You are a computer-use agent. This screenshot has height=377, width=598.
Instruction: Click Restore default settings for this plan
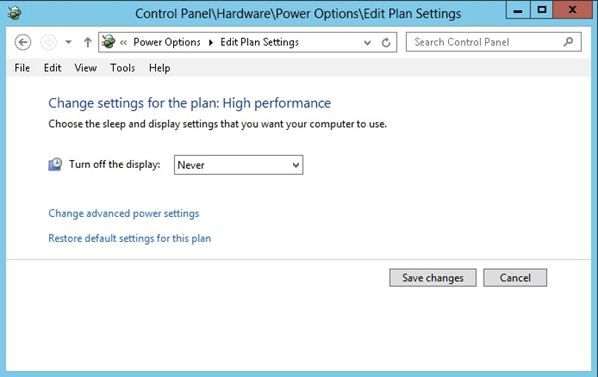(x=129, y=239)
